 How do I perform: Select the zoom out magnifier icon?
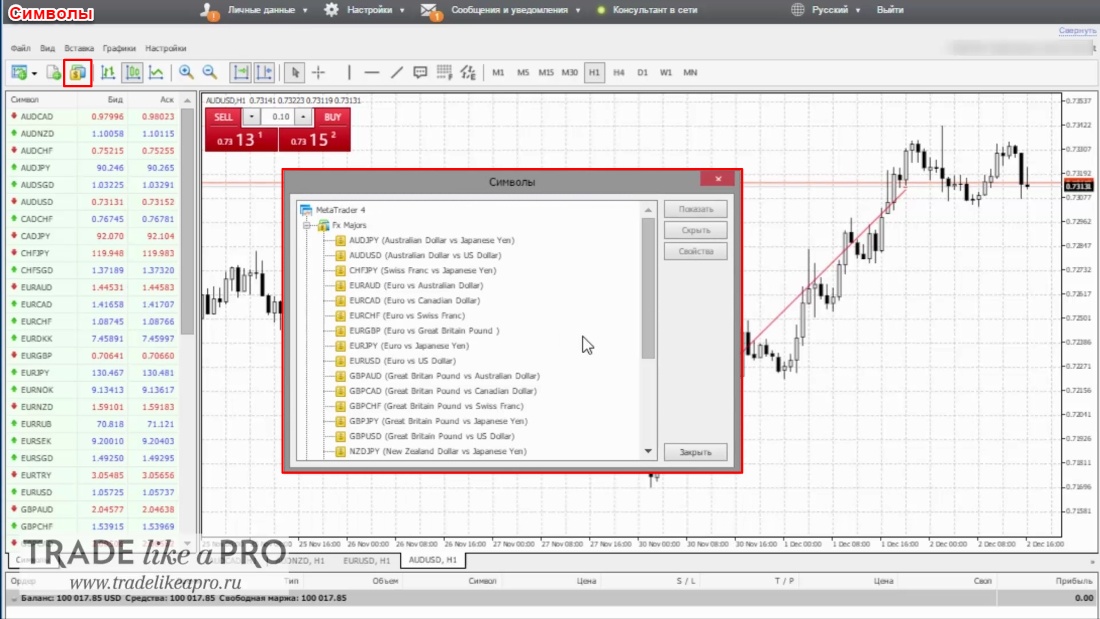click(x=209, y=72)
